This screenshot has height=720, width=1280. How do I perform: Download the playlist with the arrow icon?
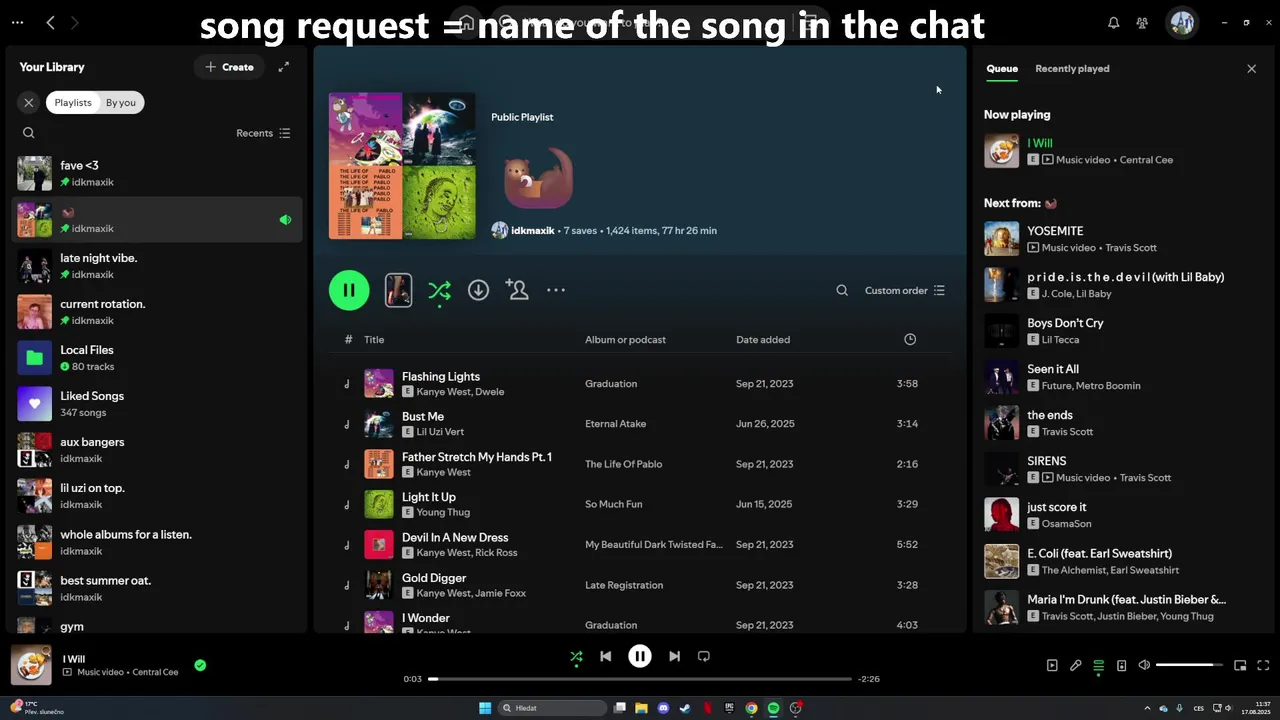click(478, 290)
